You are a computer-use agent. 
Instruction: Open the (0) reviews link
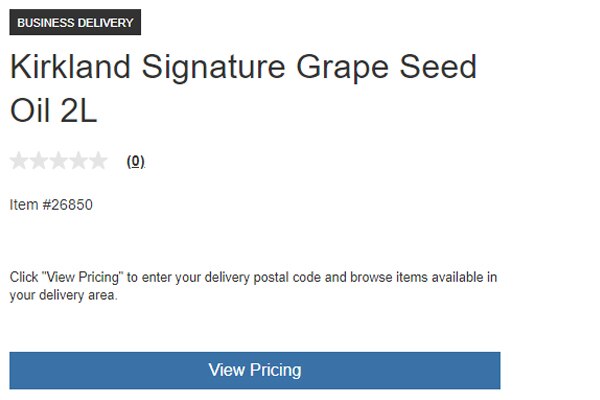click(135, 161)
